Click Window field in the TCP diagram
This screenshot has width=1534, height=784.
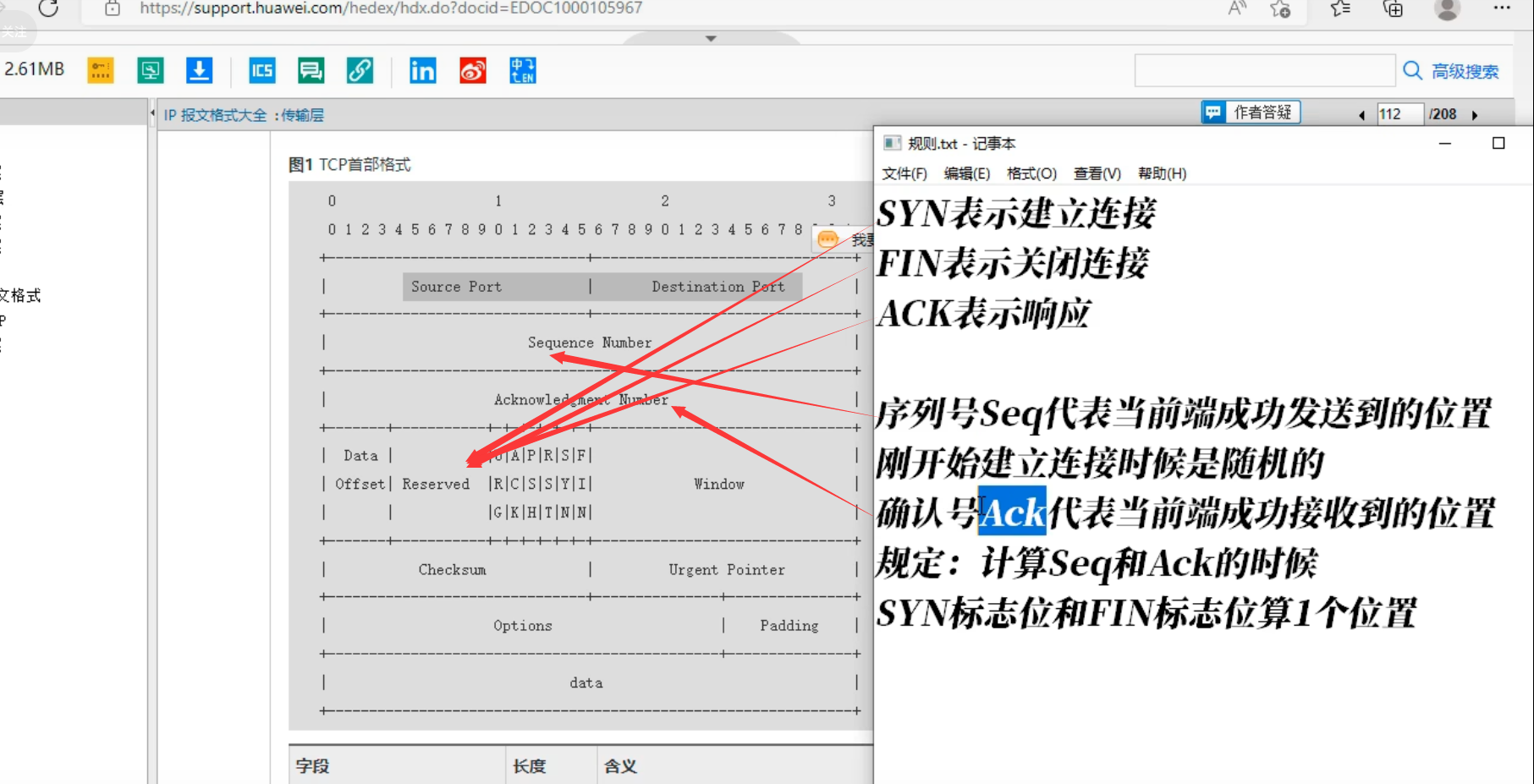point(719,484)
